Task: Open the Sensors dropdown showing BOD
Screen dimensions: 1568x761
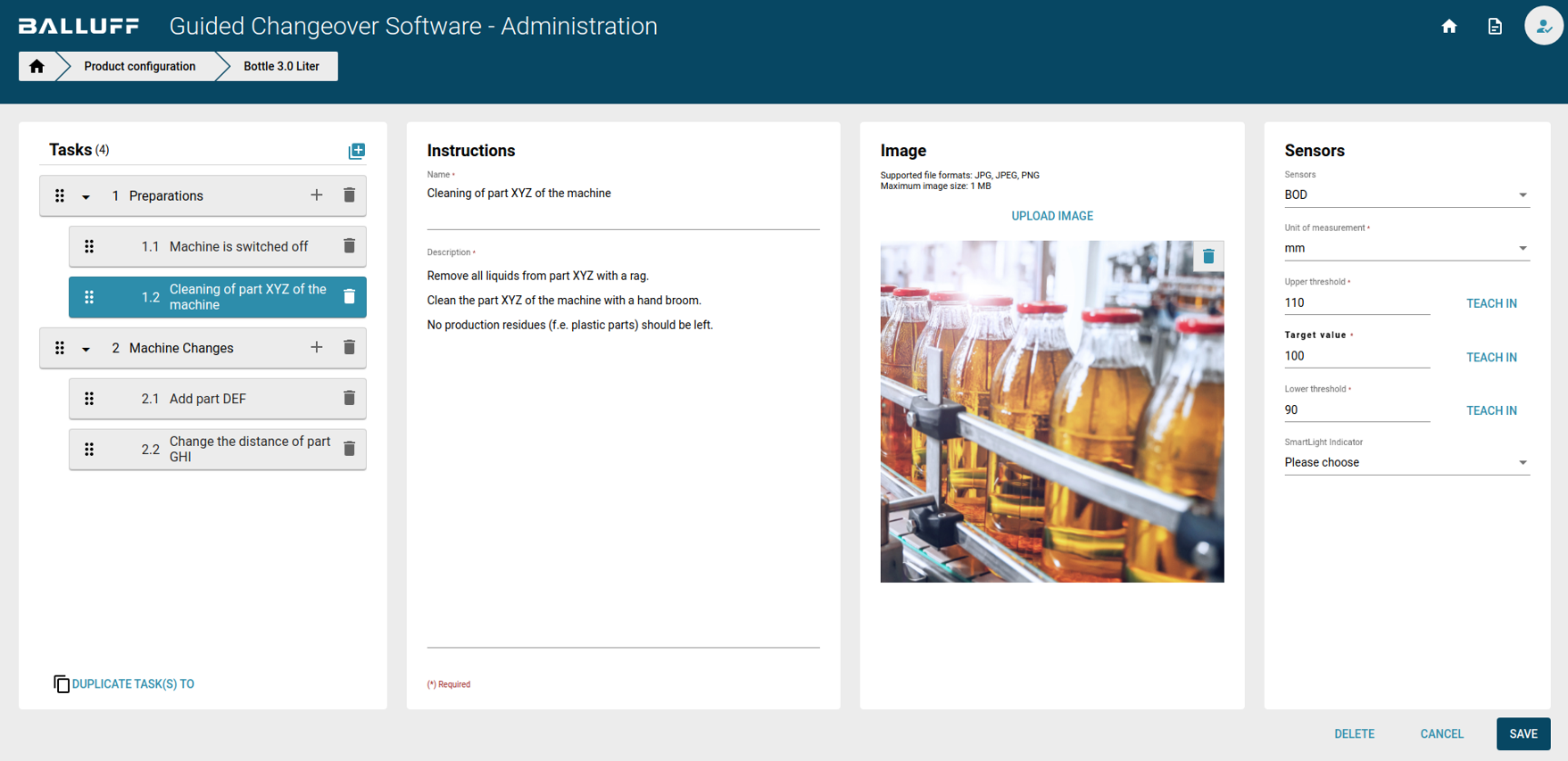Action: (x=1406, y=195)
